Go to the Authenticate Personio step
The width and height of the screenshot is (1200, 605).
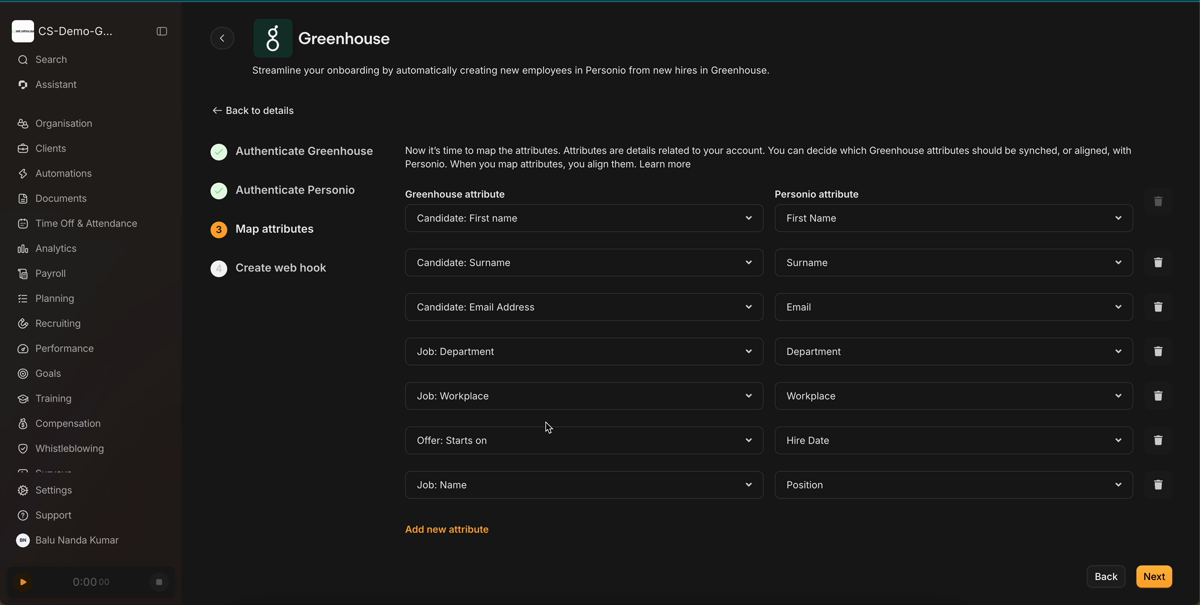pyautogui.click(x=283, y=190)
